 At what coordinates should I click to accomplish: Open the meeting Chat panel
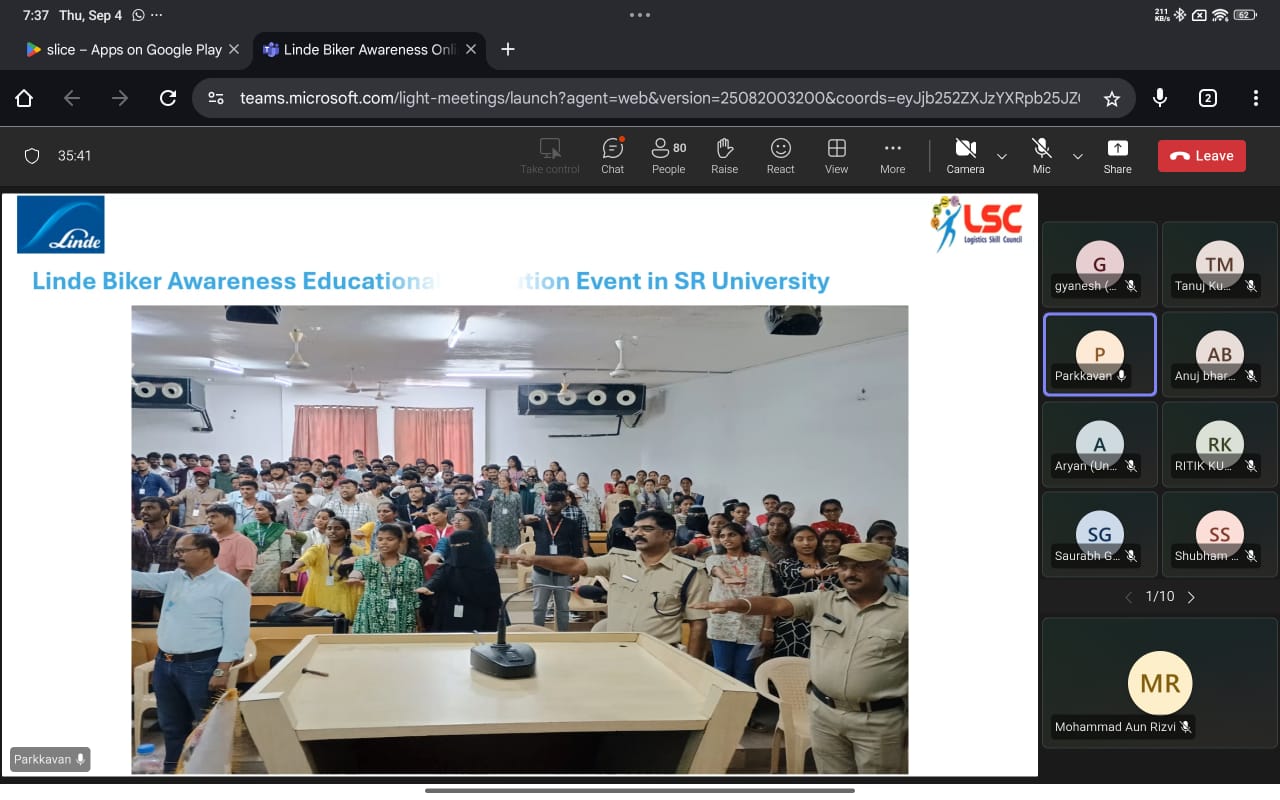[x=612, y=155]
